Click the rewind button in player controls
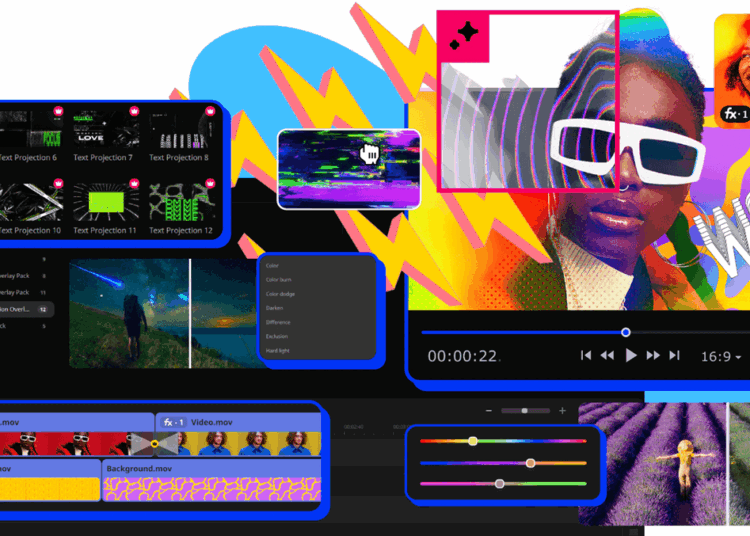This screenshot has width=750, height=536. [607, 355]
